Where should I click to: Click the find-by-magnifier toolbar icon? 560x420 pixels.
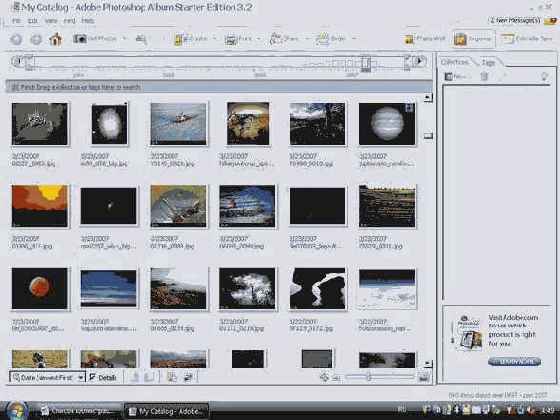click(x=141, y=39)
